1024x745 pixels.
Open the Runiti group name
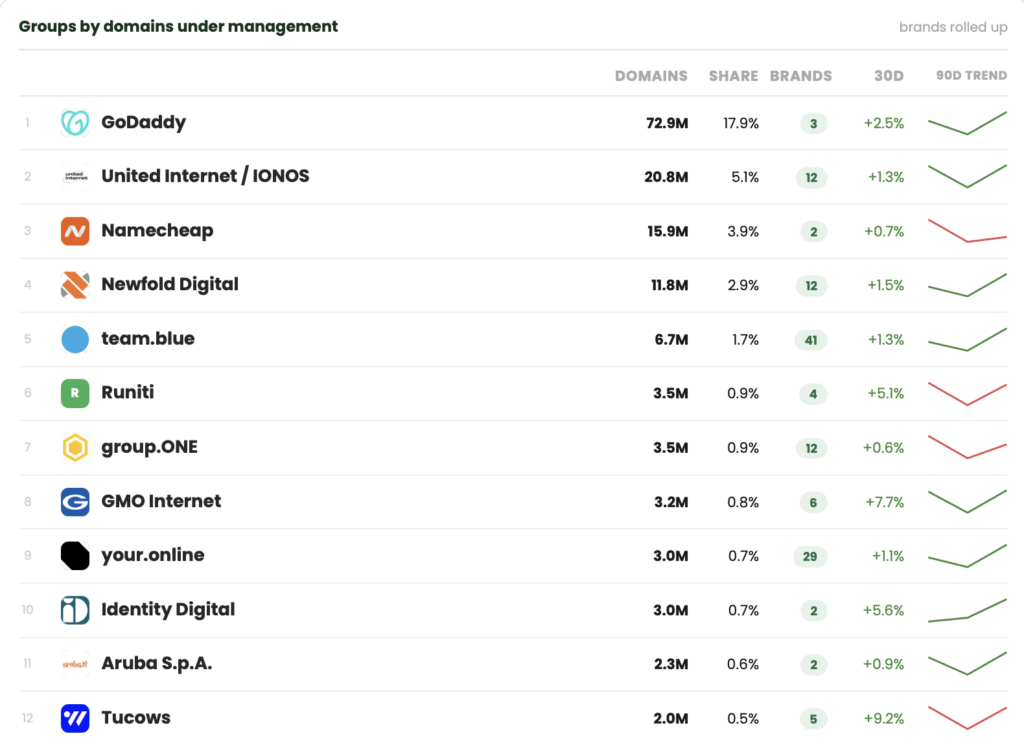128,392
